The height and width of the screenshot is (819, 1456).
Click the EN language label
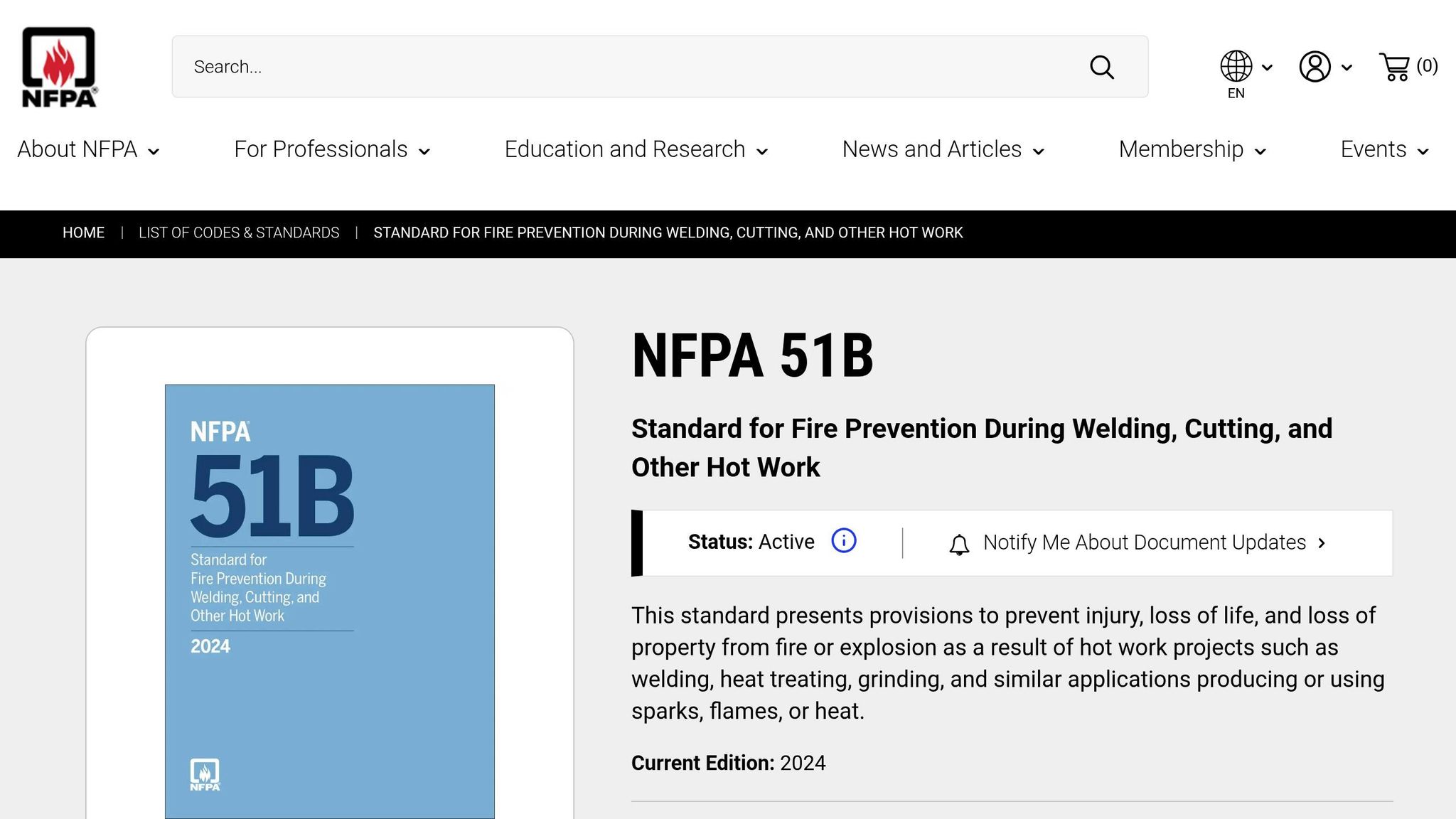pyautogui.click(x=1236, y=93)
